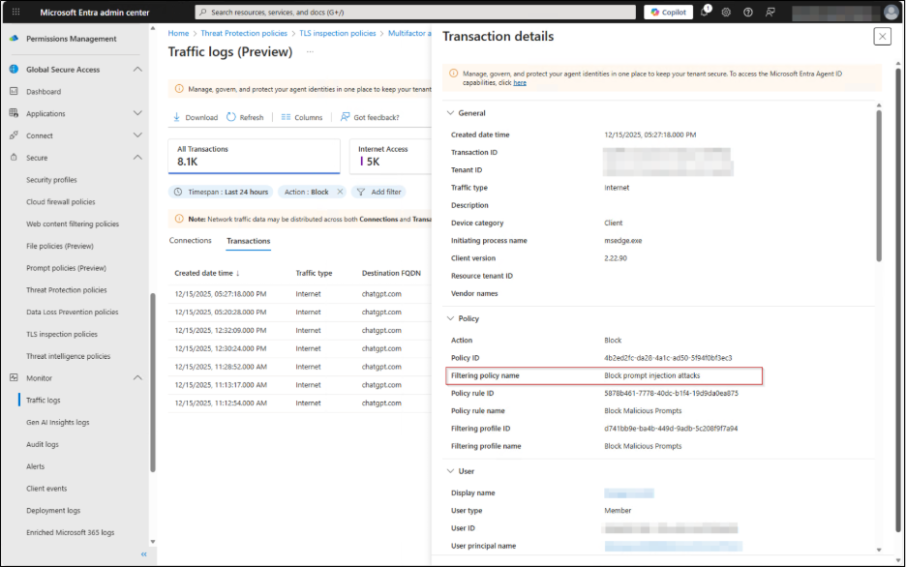
Task: Select the Internet Access 5K card
Action: (391, 156)
